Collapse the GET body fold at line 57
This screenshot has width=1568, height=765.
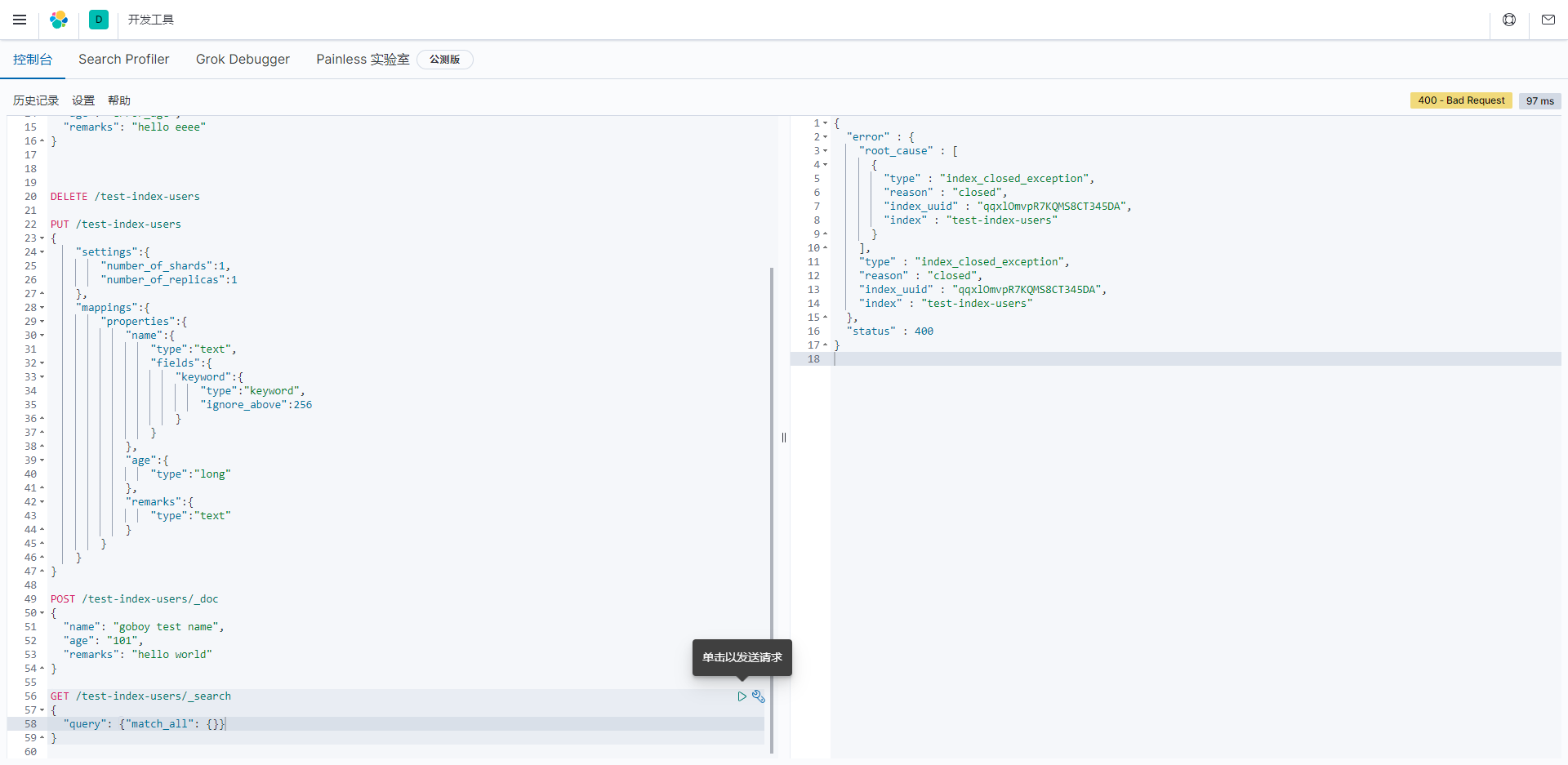[42, 710]
